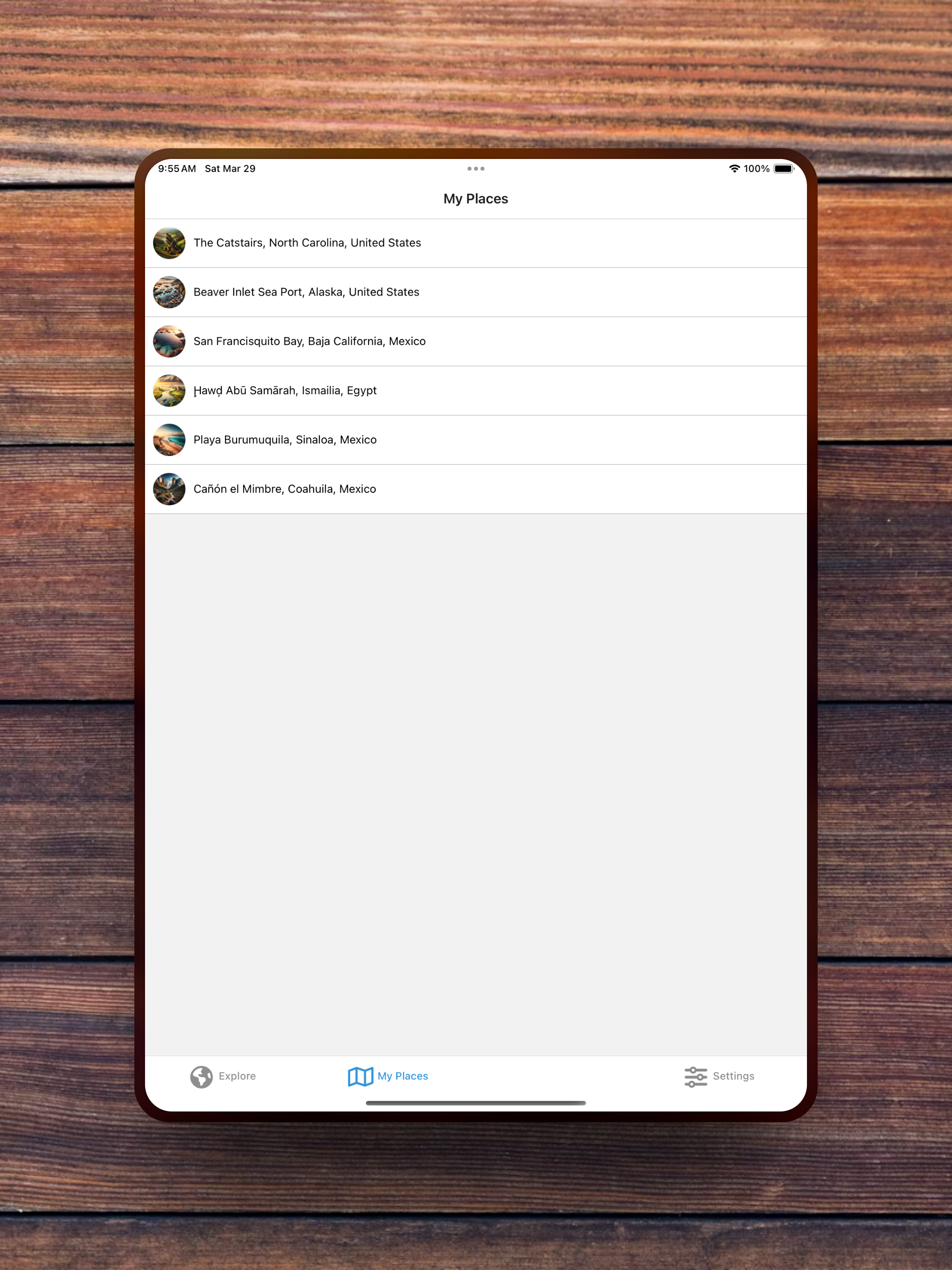Tap the 9:55 AM clock
952x1270 pixels.
[177, 169]
